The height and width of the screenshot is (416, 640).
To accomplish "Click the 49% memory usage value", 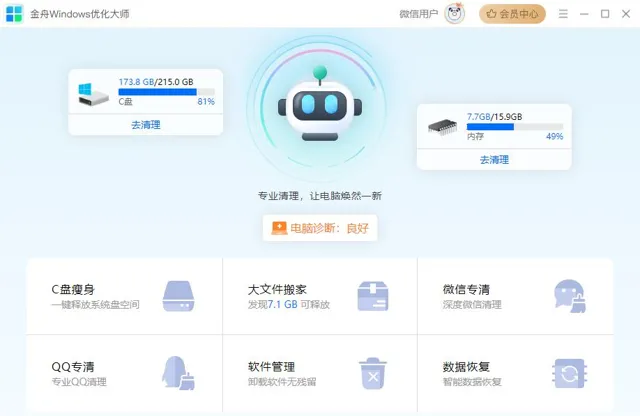I will point(555,136).
